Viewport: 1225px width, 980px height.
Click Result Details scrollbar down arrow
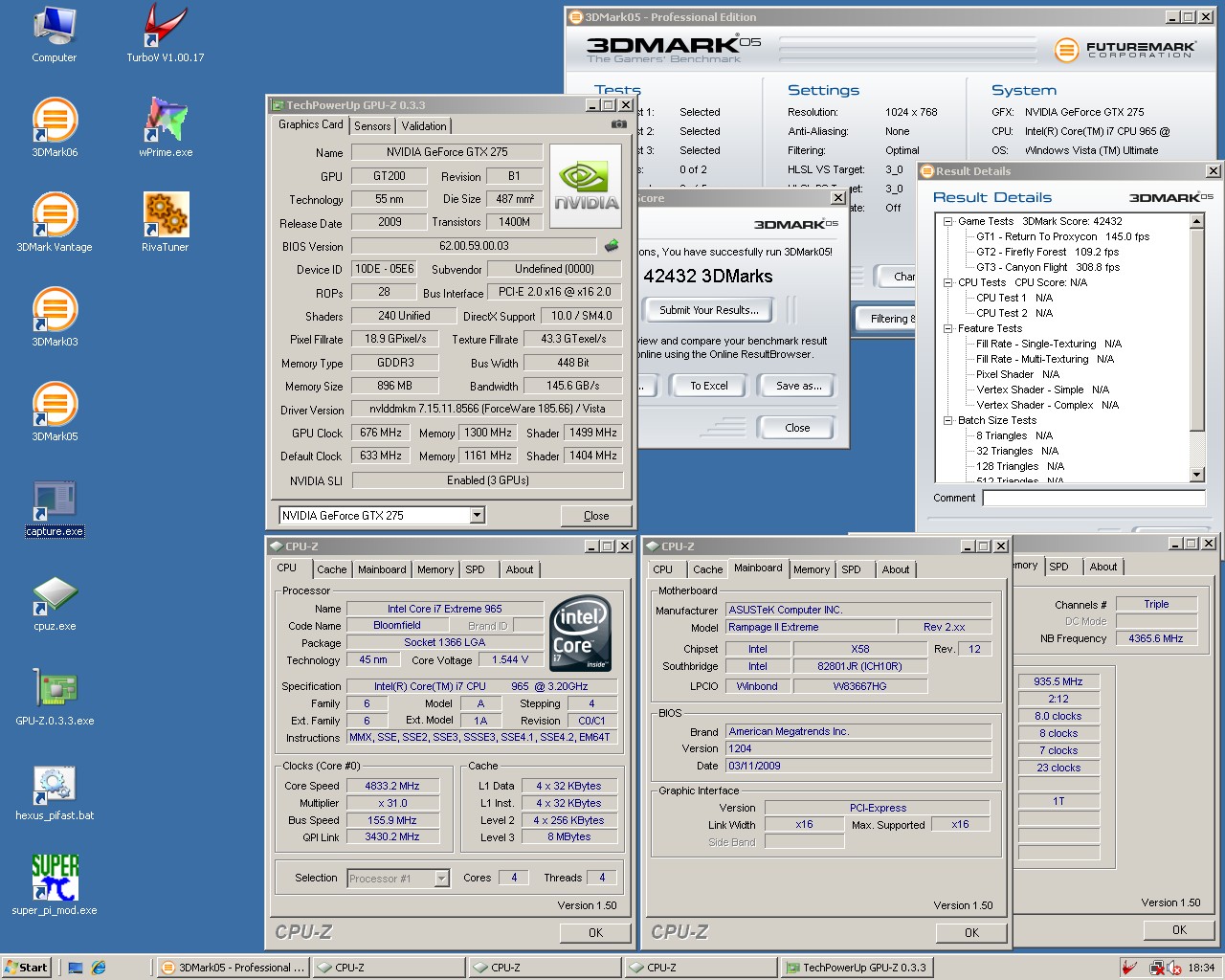[1196, 475]
